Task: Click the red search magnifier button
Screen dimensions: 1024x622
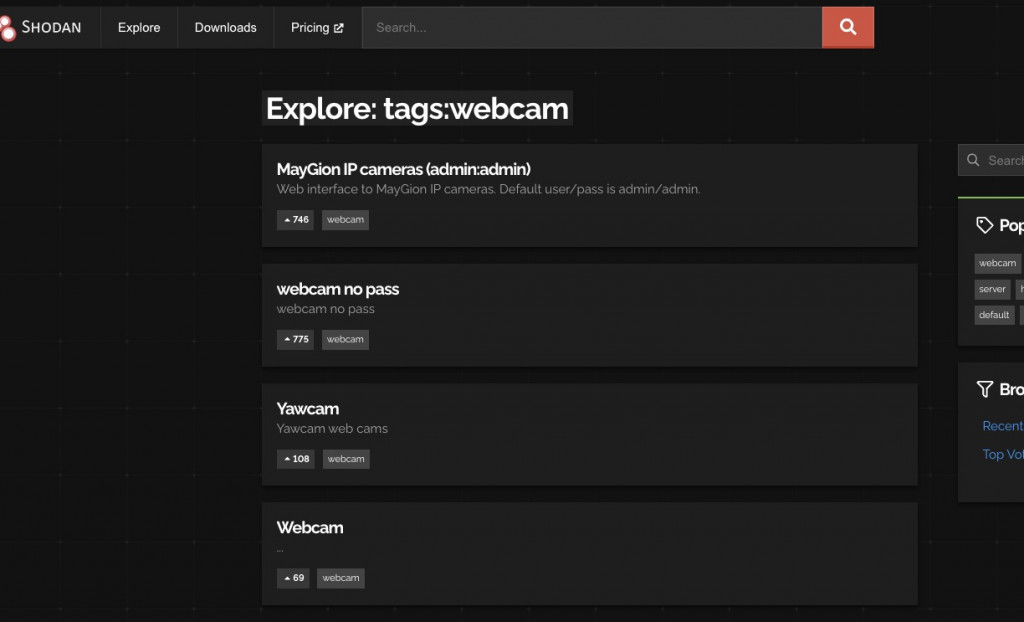Action: pos(848,27)
